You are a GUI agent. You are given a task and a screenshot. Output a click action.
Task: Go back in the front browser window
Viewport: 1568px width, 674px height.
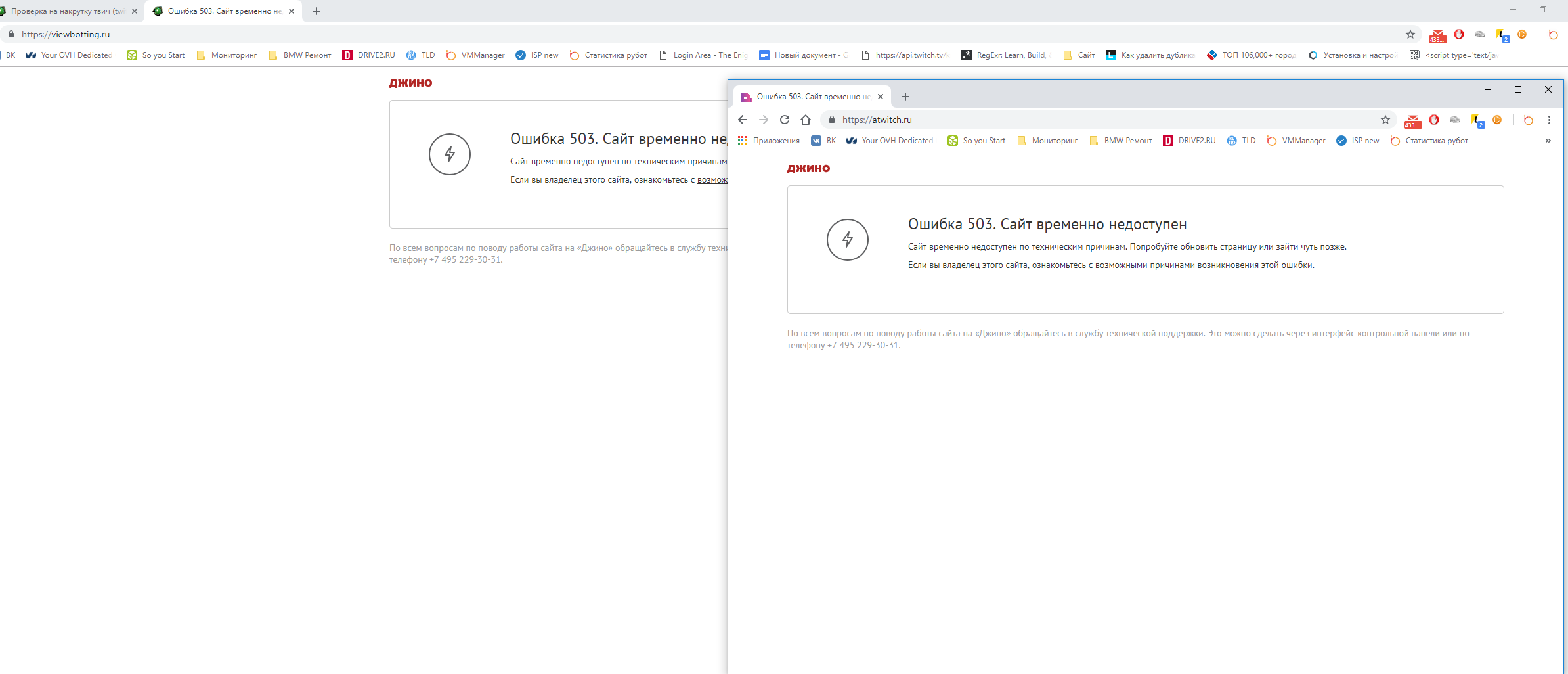(743, 120)
